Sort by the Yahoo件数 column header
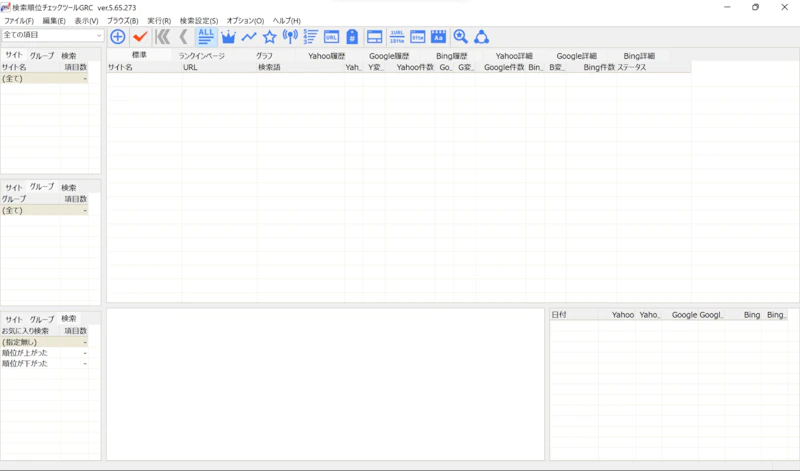The width and height of the screenshot is (800, 471). point(410,67)
